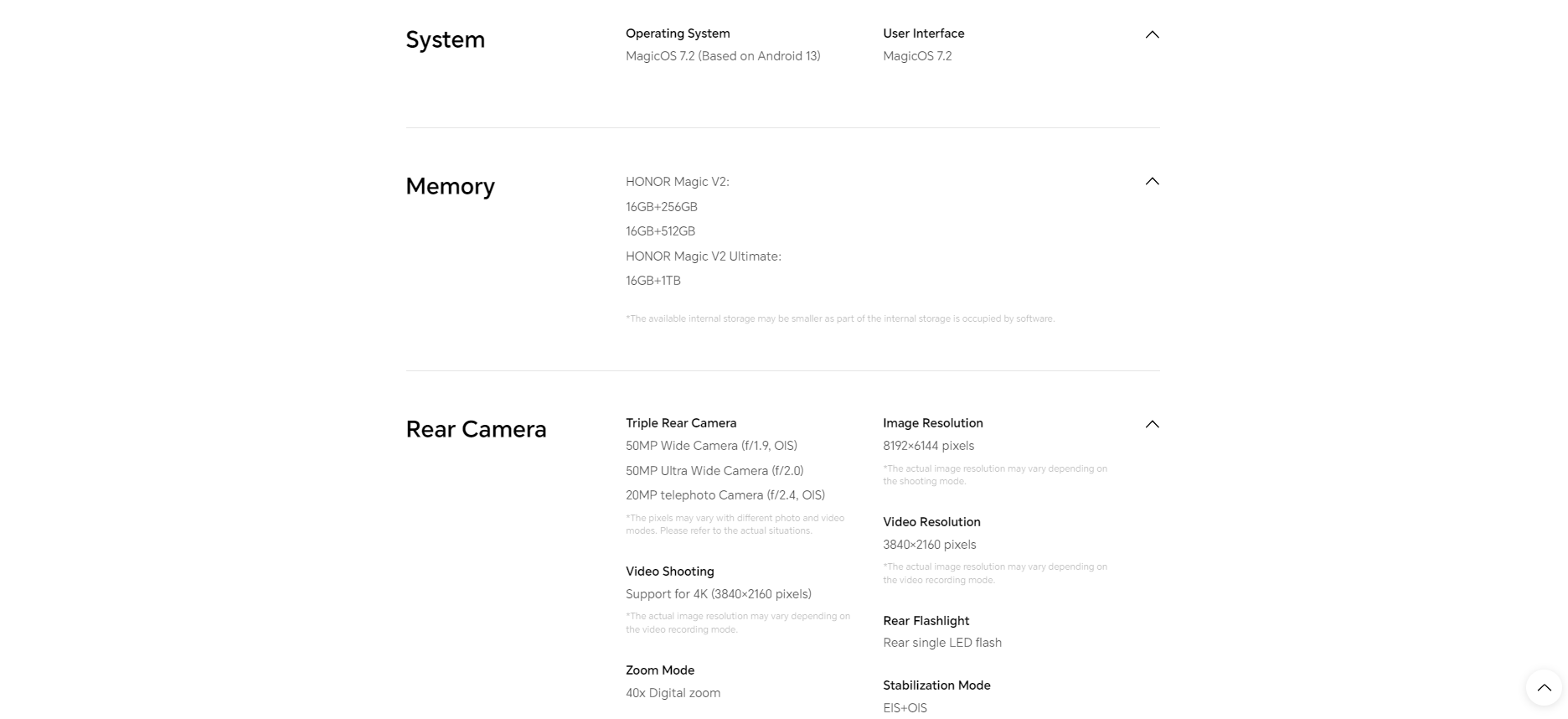Click MagicOS 7.2 (Based on Android 13)

click(x=723, y=56)
